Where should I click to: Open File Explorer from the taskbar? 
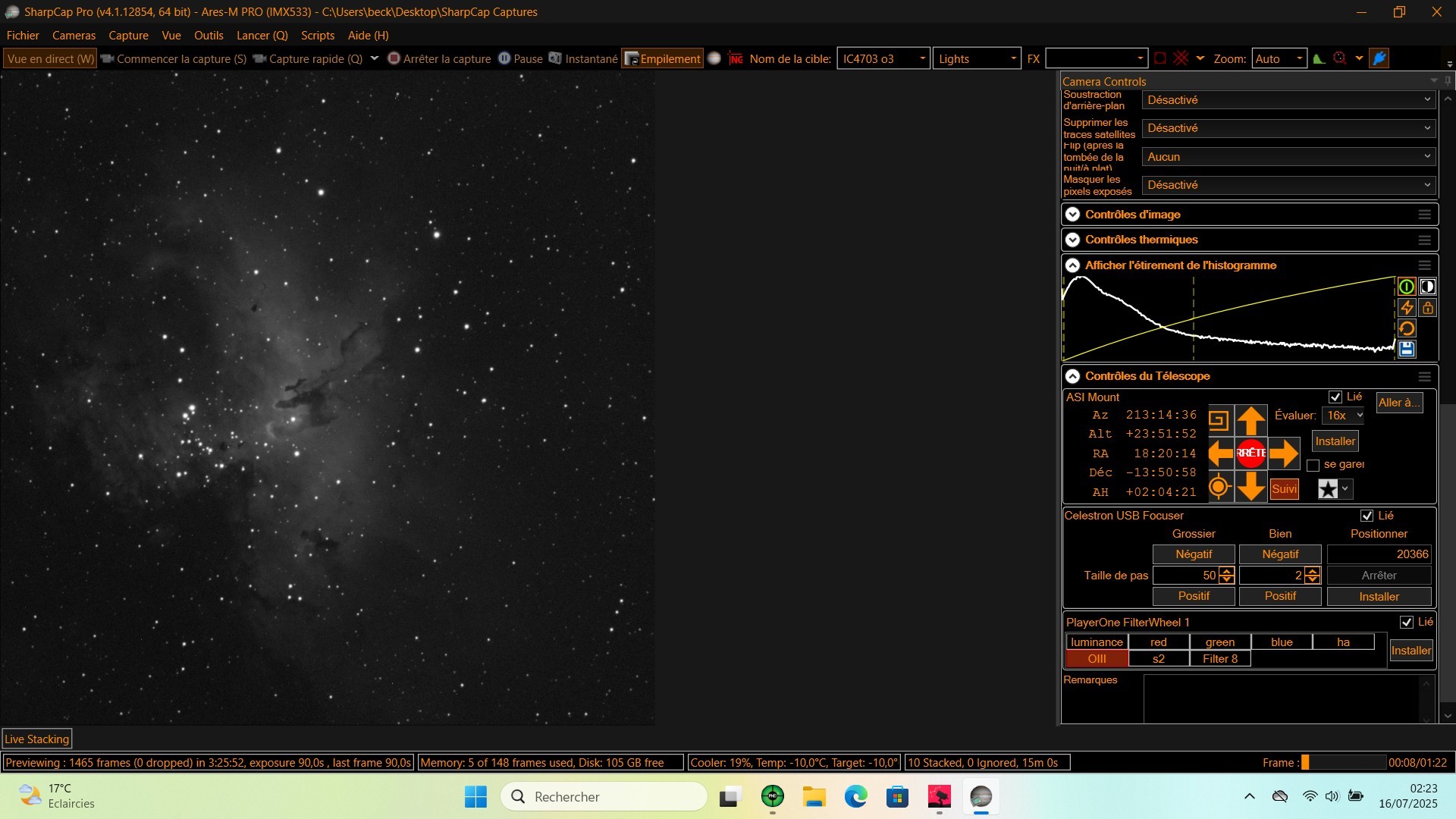point(814,796)
